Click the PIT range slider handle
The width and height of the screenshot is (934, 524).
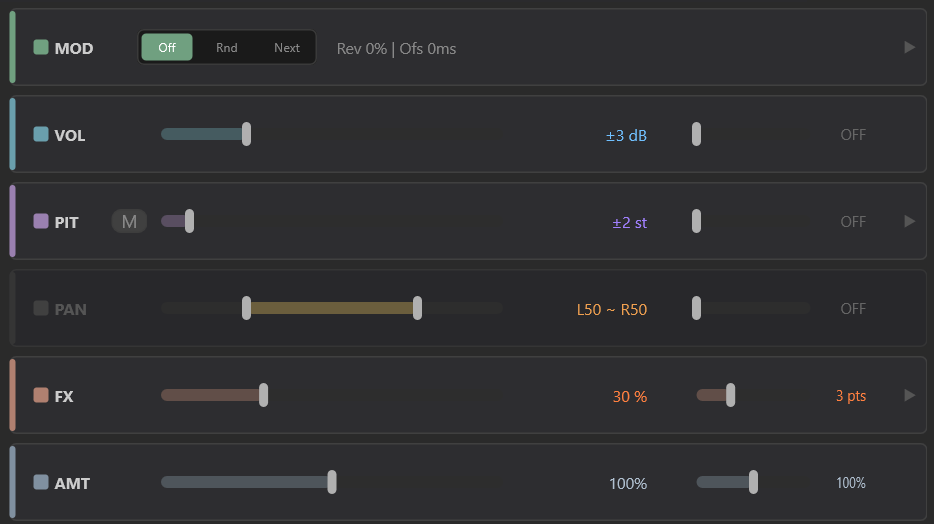[x=189, y=221]
